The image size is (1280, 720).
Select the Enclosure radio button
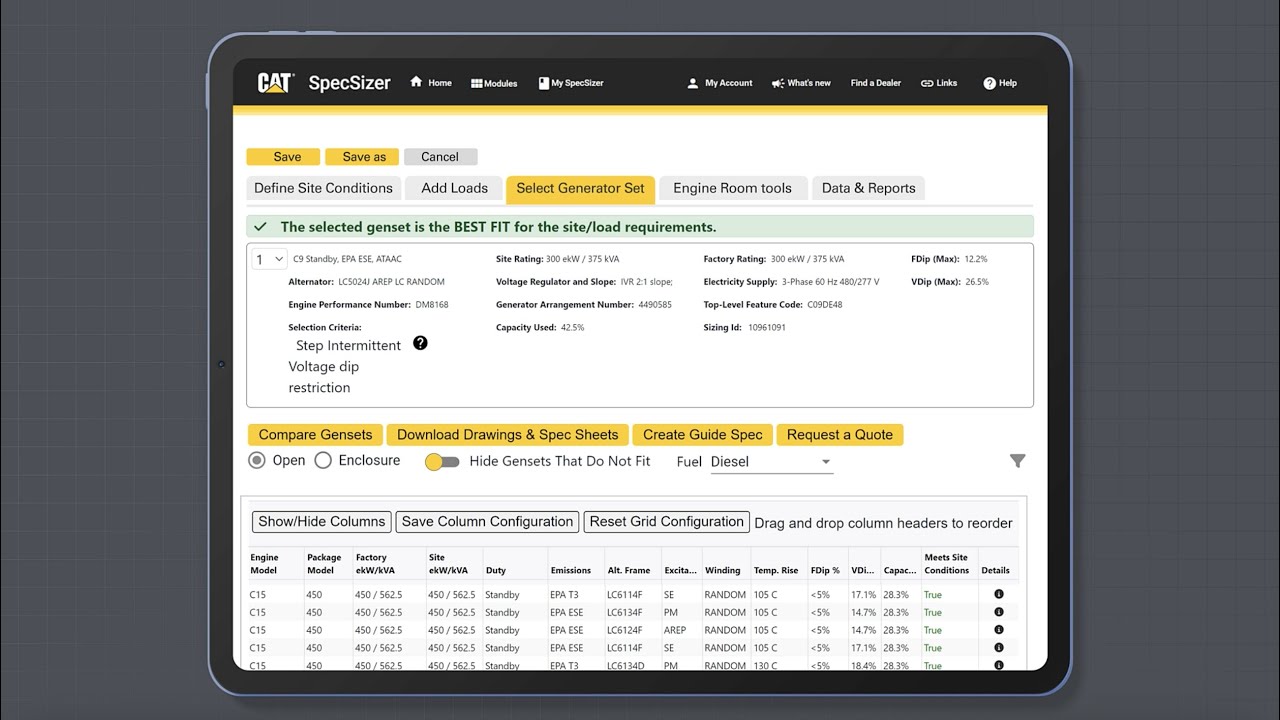pos(323,460)
